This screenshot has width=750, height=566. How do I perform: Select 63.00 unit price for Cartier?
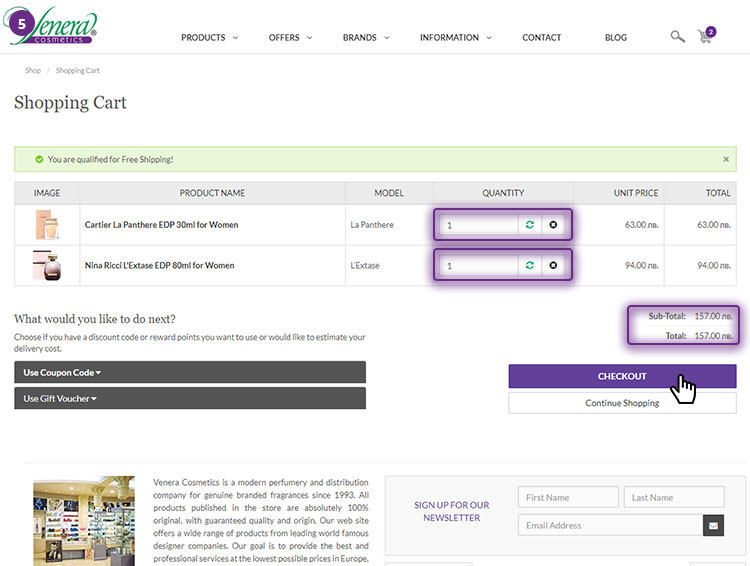coord(641,224)
